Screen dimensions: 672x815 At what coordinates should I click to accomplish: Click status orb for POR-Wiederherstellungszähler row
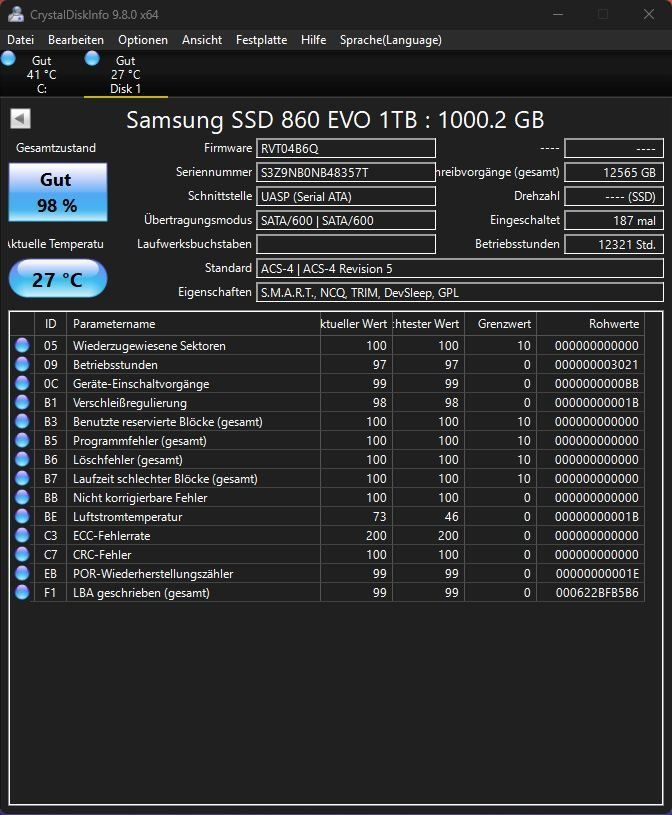click(22, 573)
